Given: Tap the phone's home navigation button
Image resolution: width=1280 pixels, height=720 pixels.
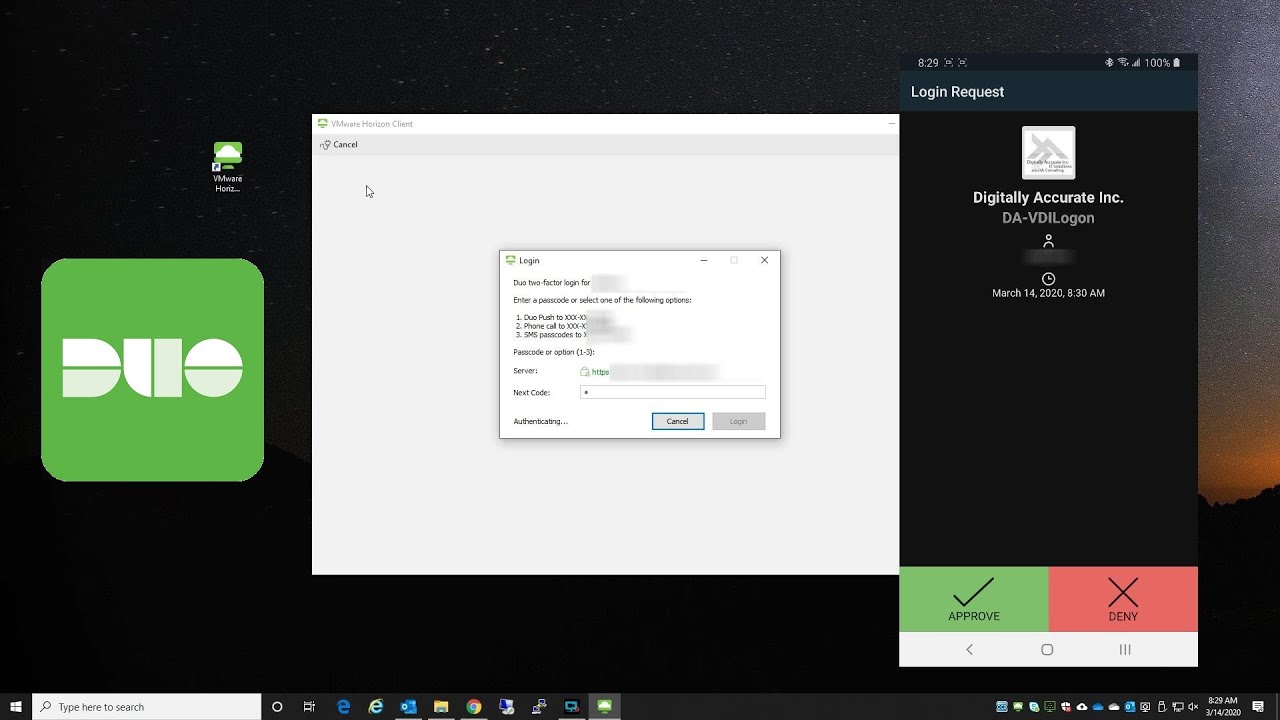Looking at the screenshot, I should coord(1047,649).
